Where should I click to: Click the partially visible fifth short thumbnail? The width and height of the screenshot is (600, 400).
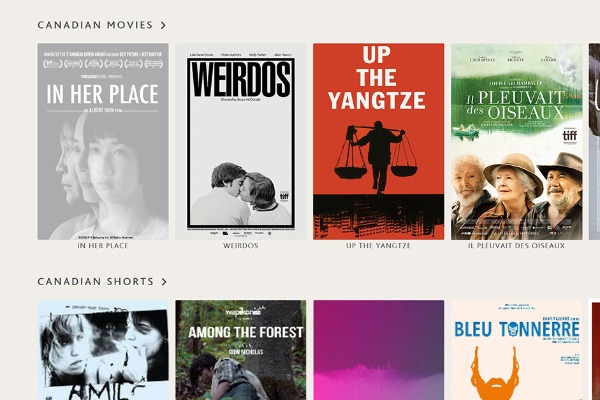tap(595, 350)
